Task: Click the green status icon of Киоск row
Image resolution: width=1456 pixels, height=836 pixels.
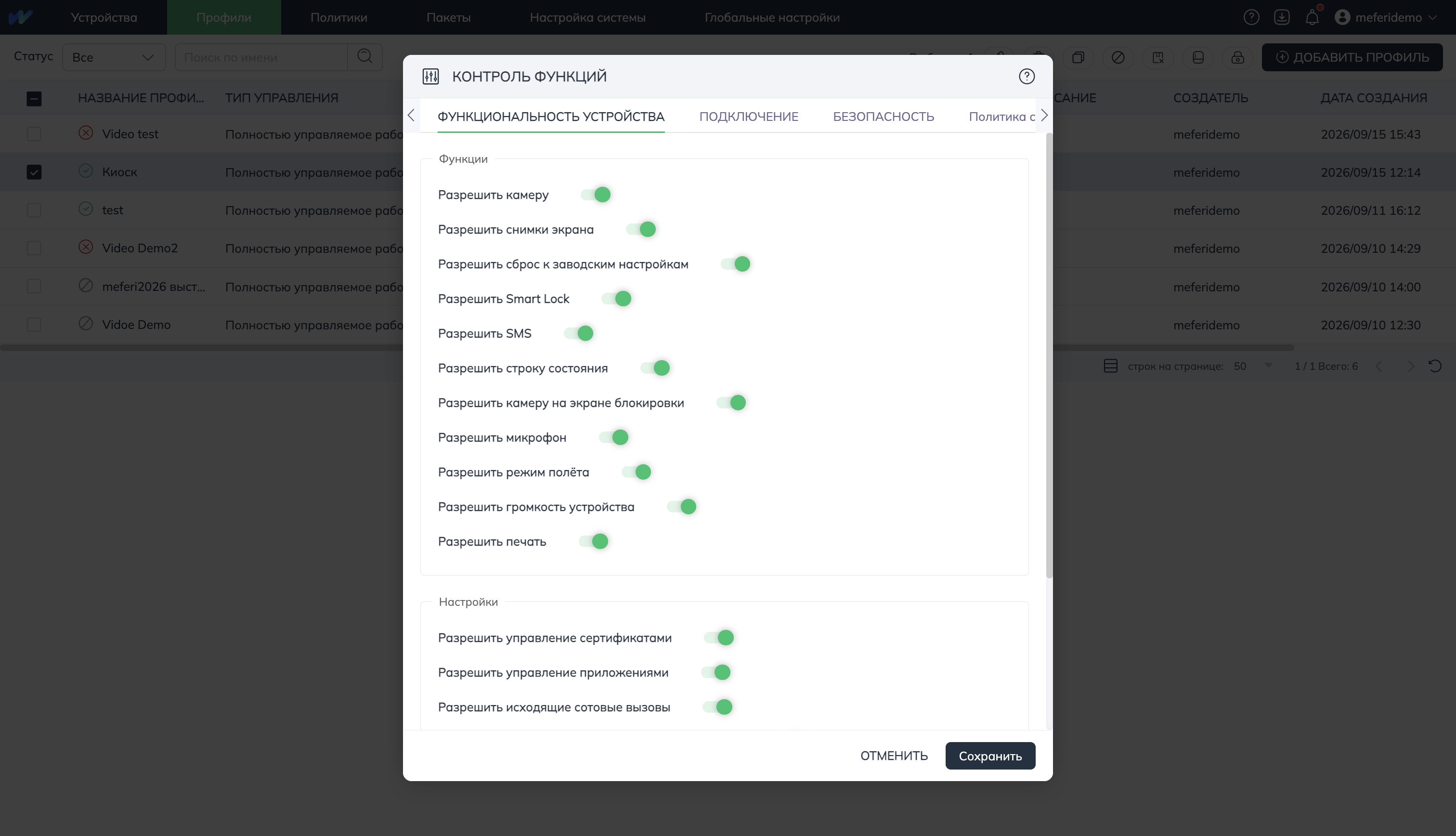Action: [86, 171]
